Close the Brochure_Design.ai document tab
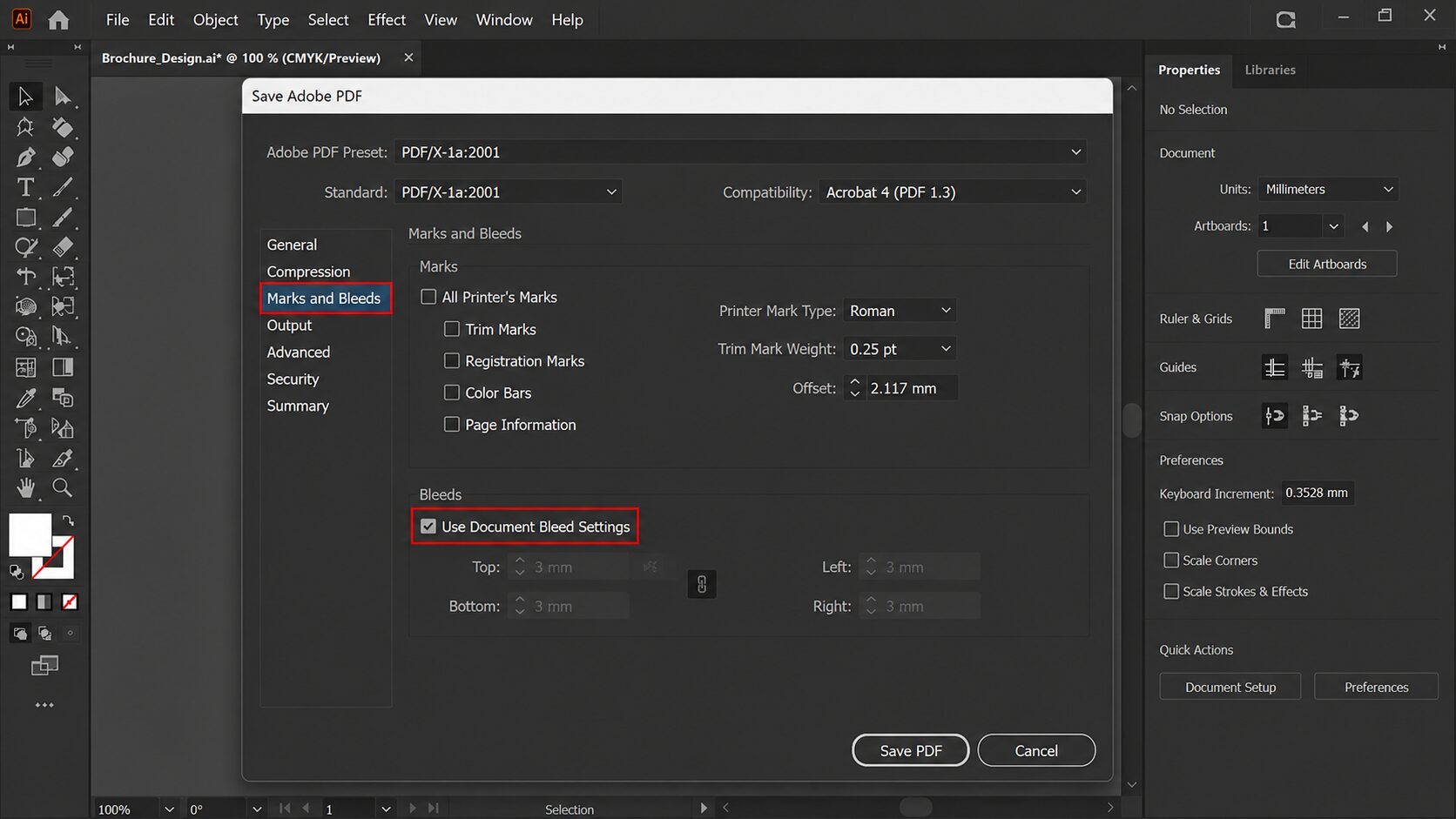 (408, 57)
